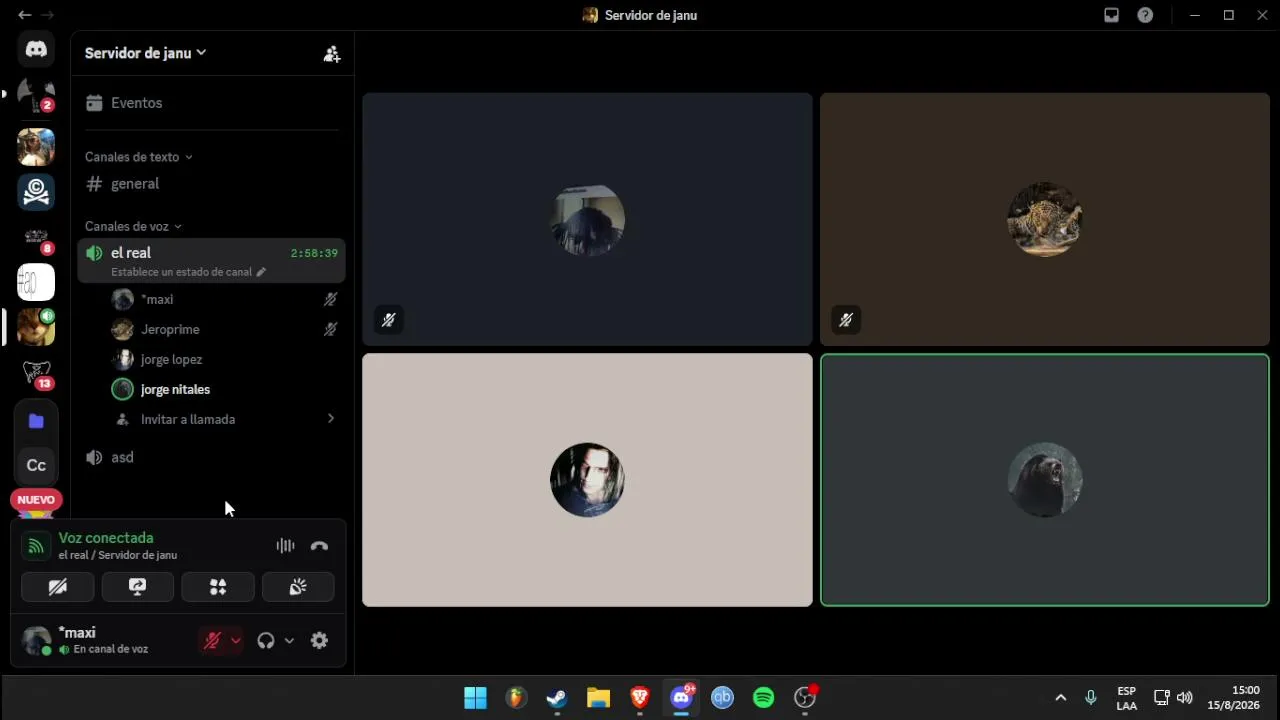Select jorge nitales in voice member list
The image size is (1280, 720).
click(225, 389)
